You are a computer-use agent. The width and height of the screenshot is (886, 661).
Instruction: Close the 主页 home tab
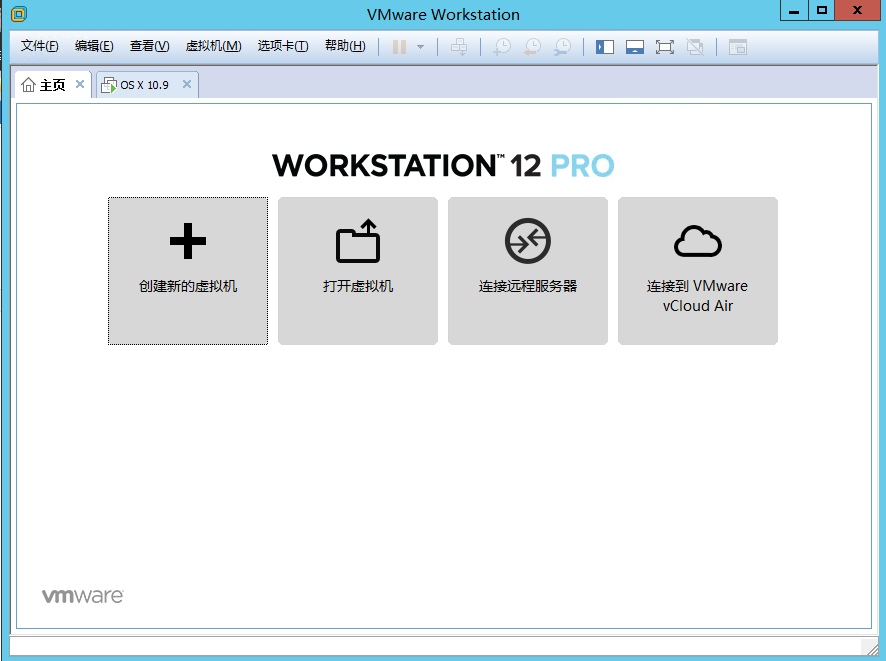click(x=80, y=85)
